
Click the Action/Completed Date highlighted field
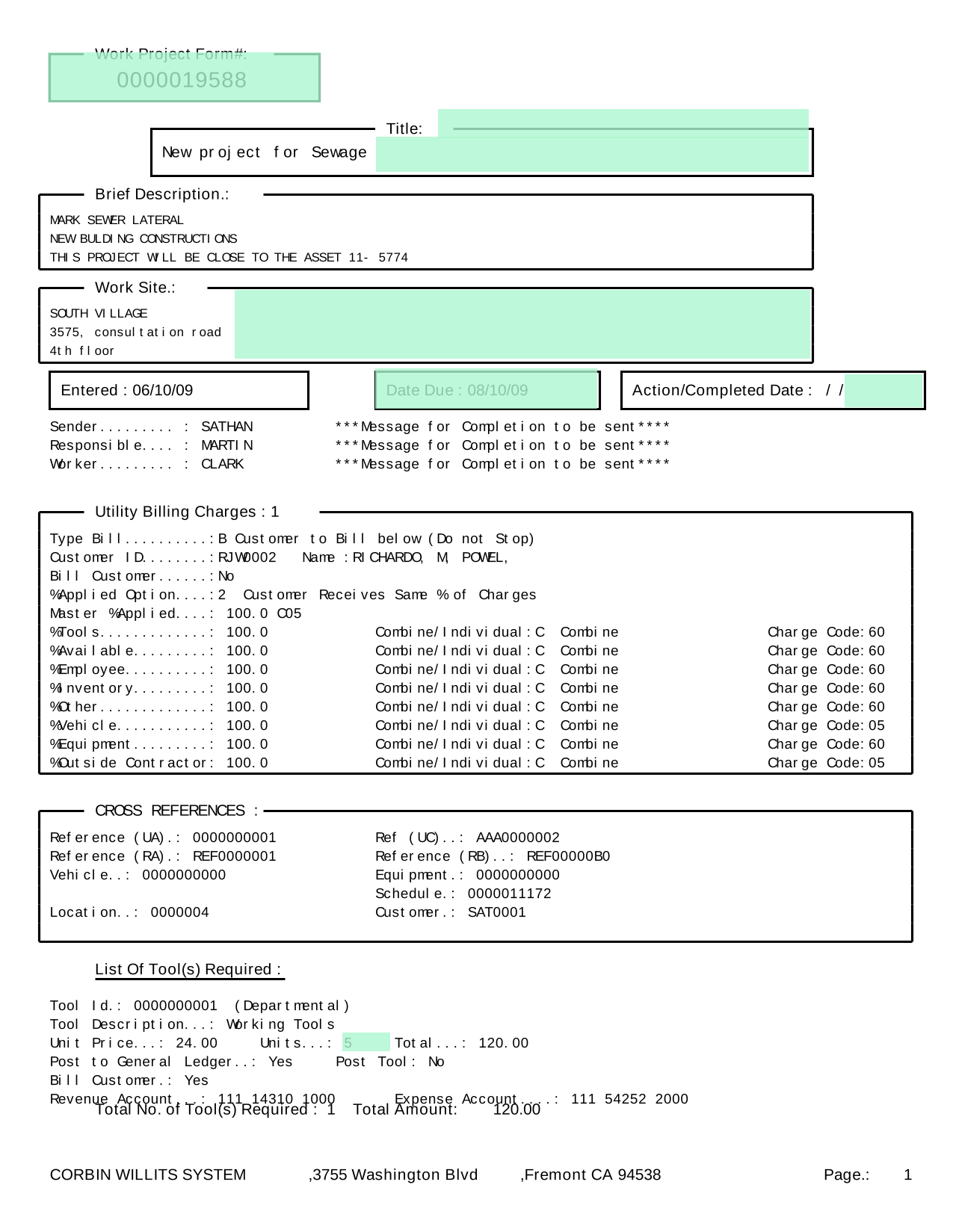point(883,390)
